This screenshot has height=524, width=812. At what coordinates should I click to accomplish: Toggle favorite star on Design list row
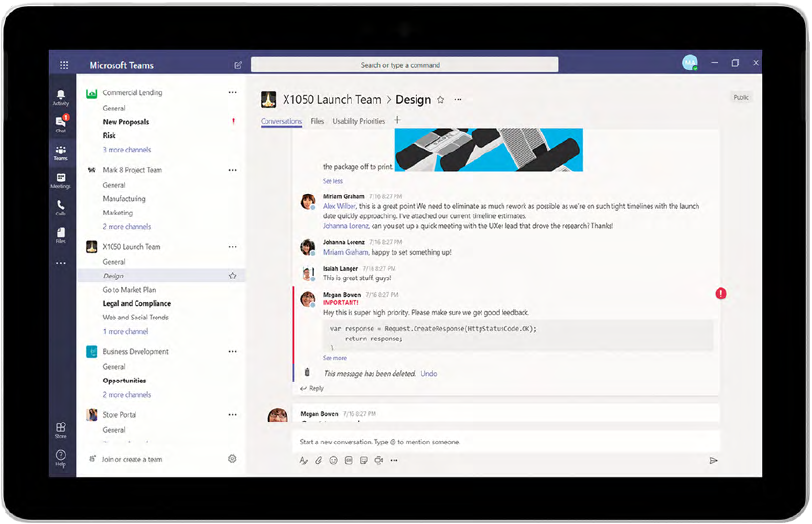pos(233,275)
